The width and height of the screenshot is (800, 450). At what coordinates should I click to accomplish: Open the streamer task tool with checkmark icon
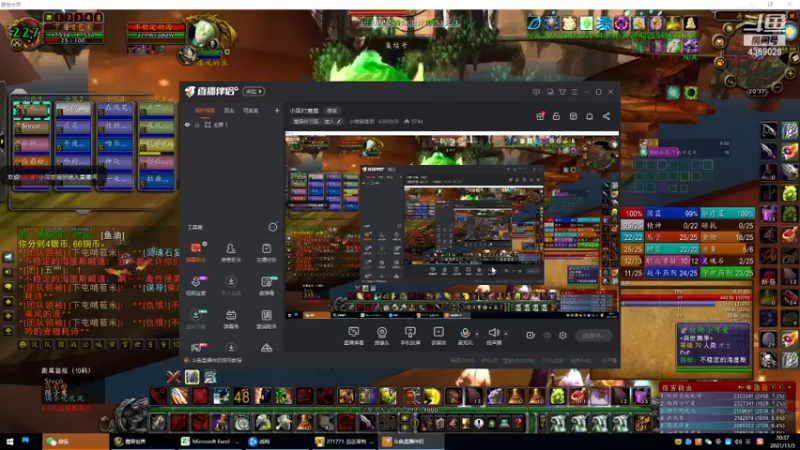tap(266, 252)
